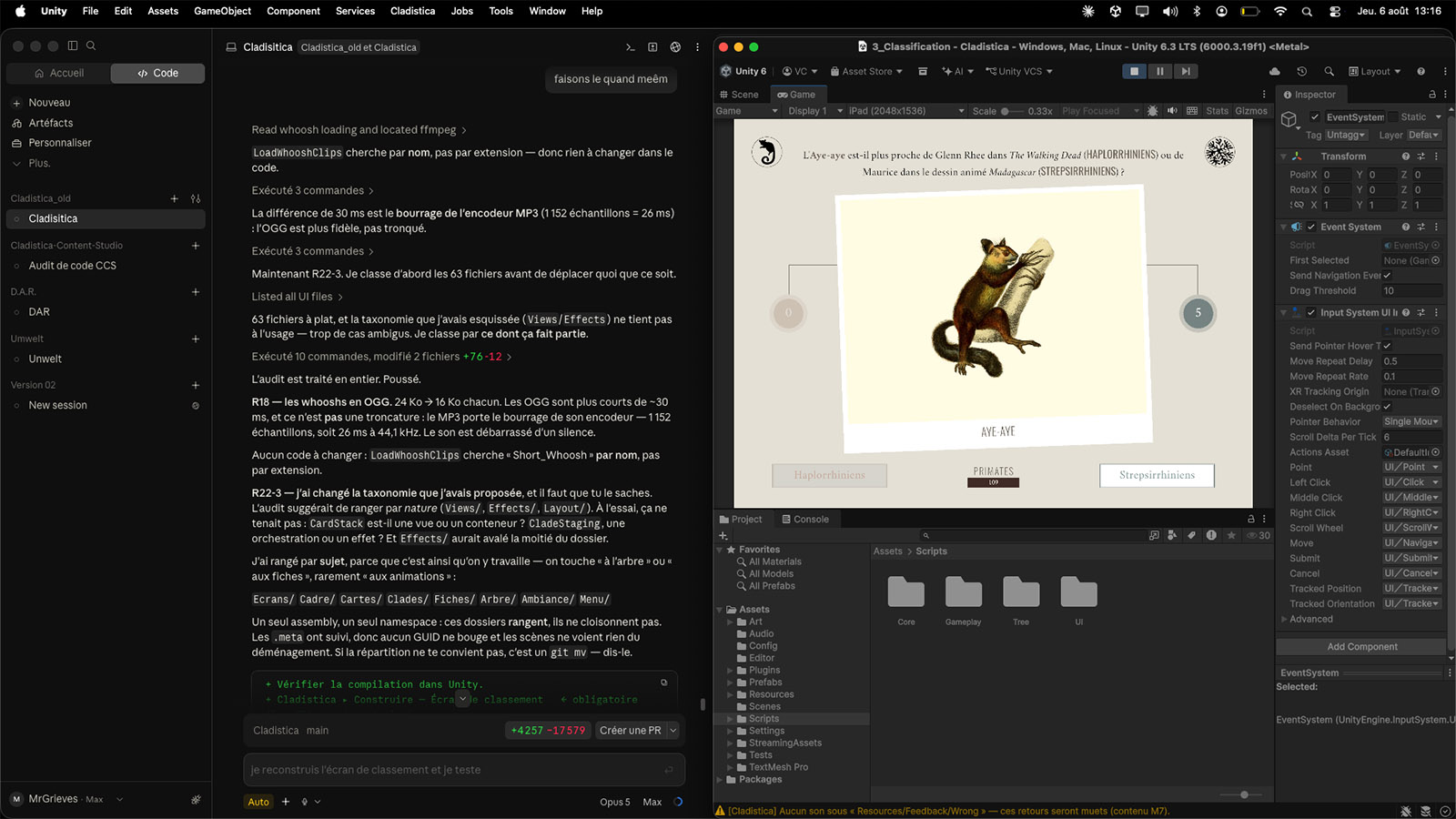Image resolution: width=1456 pixels, height=819 pixels.
Task: Add new session under Cladistica_old
Action: [x=174, y=198]
